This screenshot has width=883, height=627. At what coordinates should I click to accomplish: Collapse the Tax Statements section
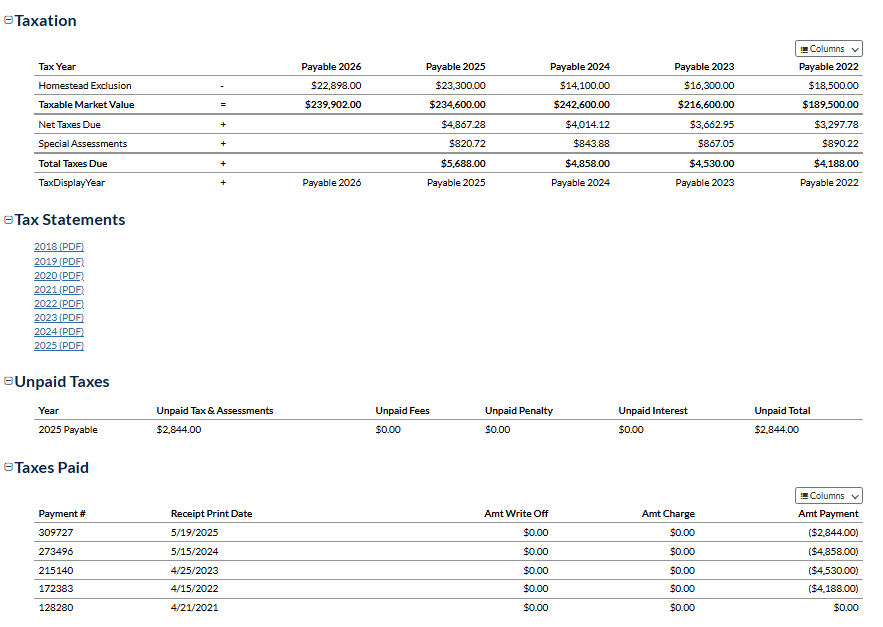coord(9,220)
